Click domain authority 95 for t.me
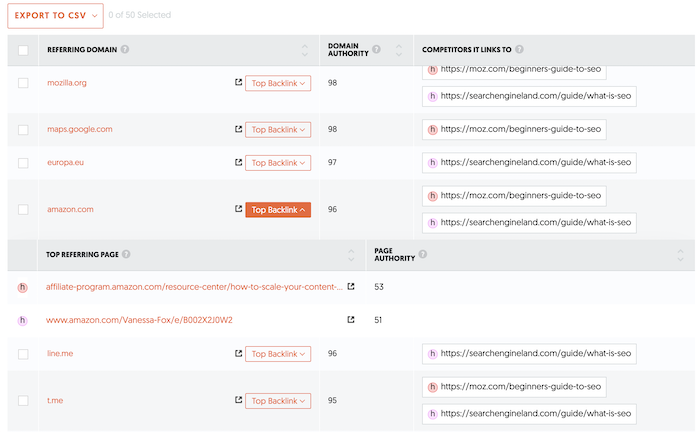Viewport: 700px width, 432px height. pos(332,400)
